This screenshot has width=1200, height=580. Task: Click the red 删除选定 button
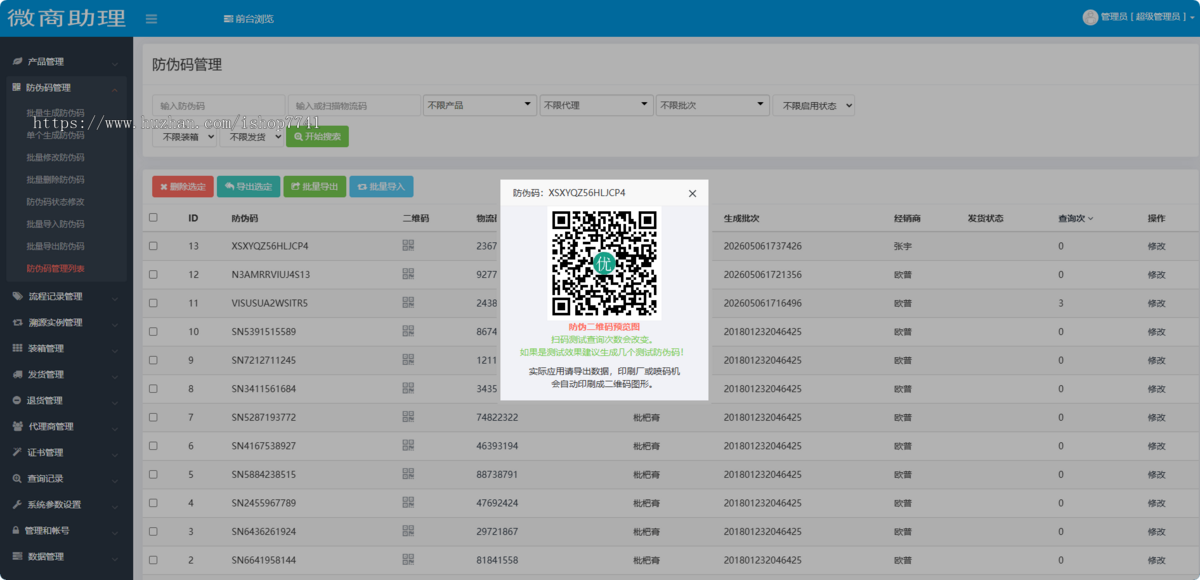coord(182,186)
